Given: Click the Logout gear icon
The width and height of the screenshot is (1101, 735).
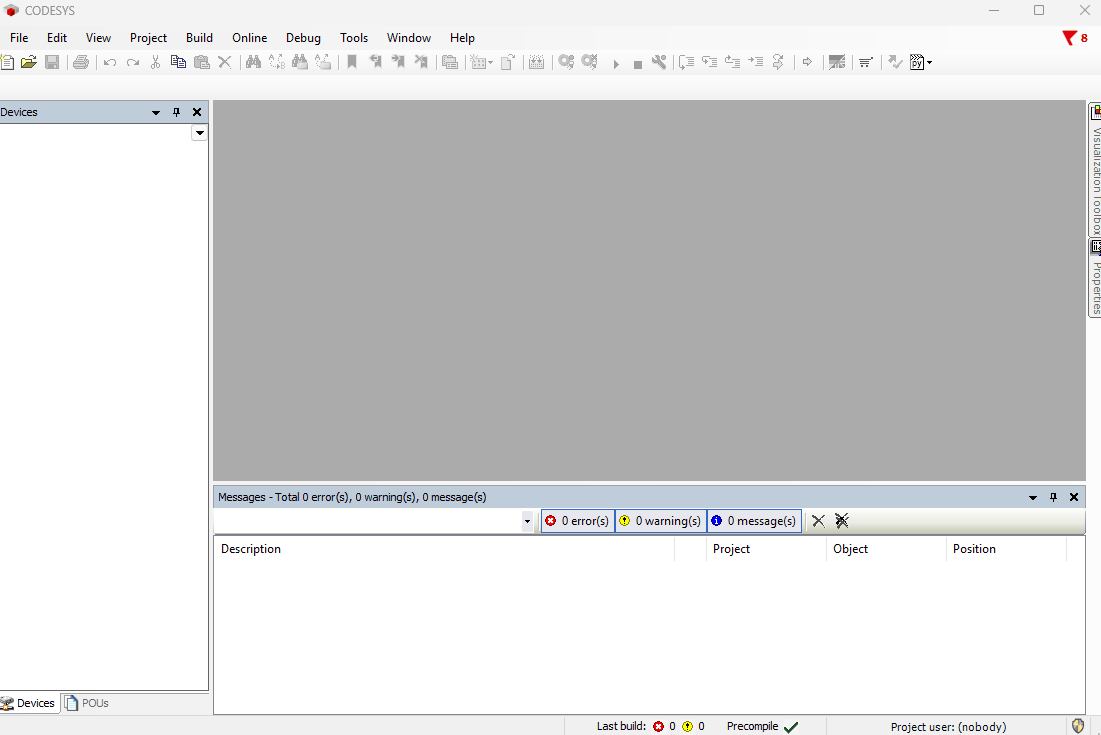Looking at the screenshot, I should click(x=589, y=62).
